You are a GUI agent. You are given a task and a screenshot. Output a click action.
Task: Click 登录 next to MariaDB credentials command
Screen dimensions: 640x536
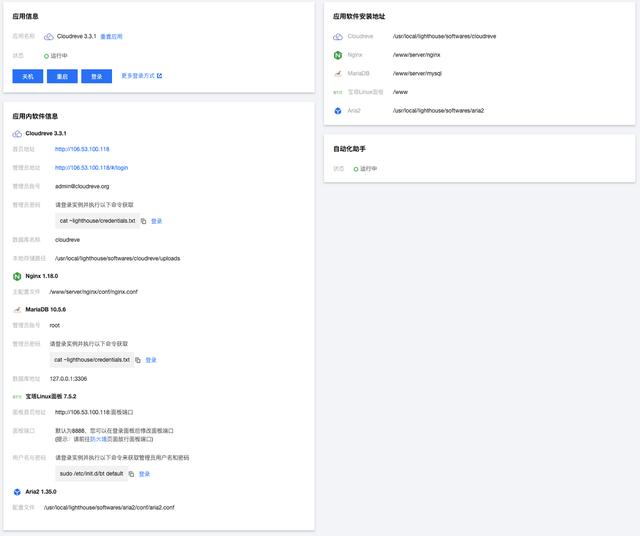pyautogui.click(x=151, y=360)
